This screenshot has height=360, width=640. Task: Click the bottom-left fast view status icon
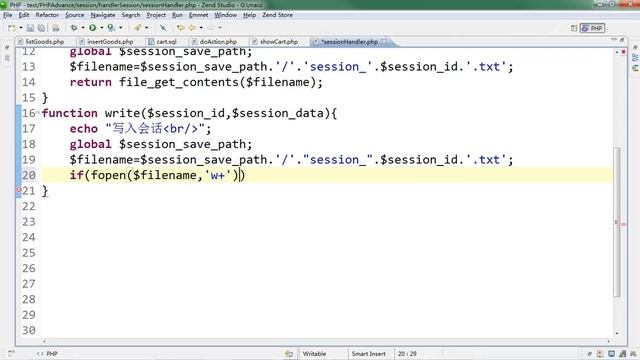[x=11, y=353]
